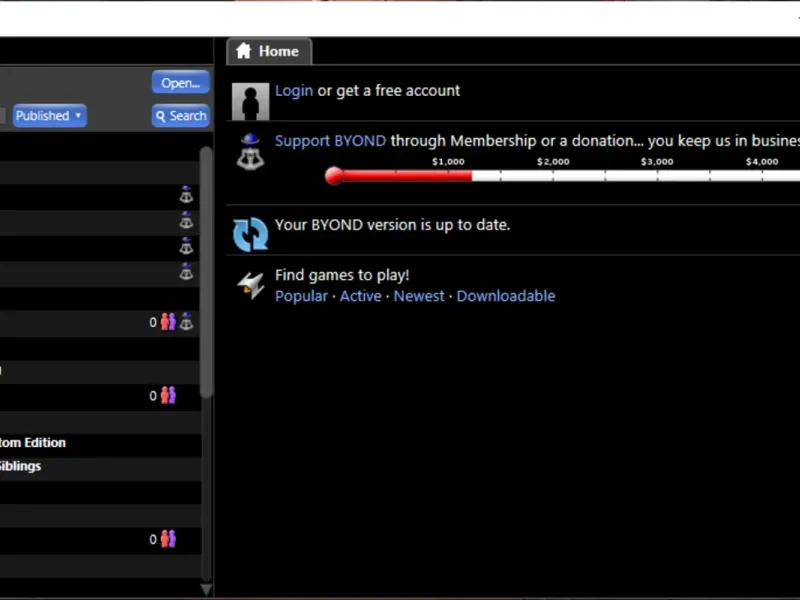800x600 pixels.
Task: Click the topmost member badge icon in list
Action: (186, 194)
